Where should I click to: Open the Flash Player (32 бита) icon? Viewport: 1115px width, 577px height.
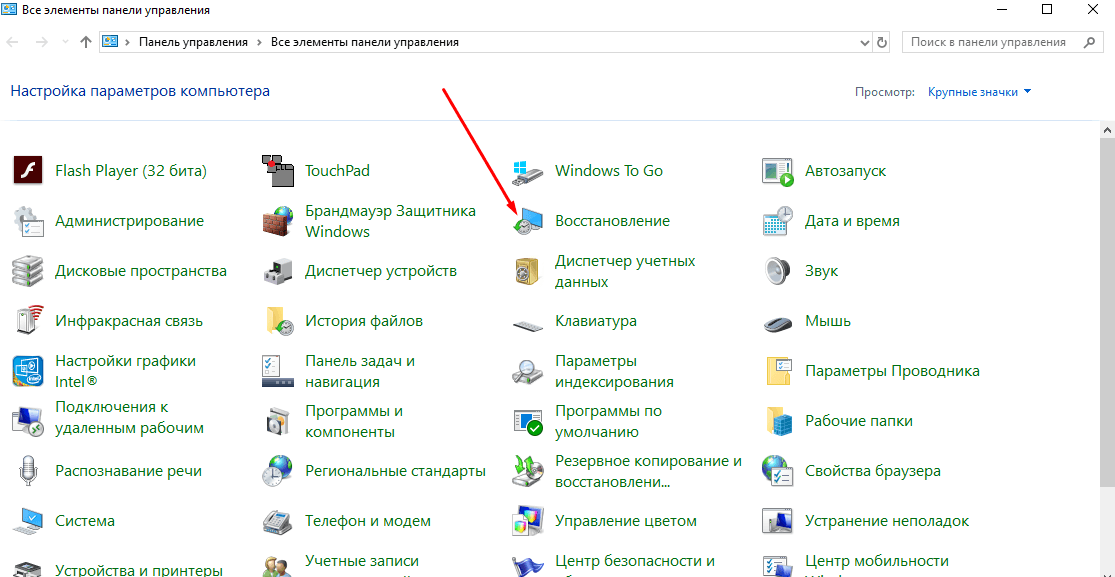pyautogui.click(x=28, y=171)
